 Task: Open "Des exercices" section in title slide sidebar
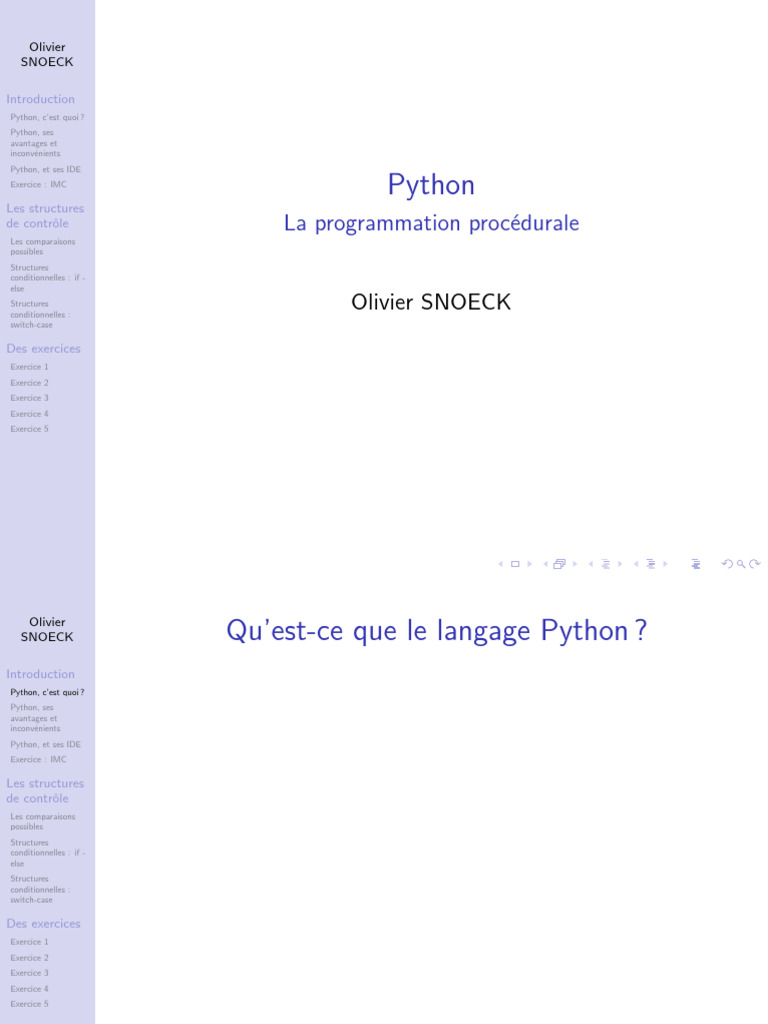pos(43,349)
